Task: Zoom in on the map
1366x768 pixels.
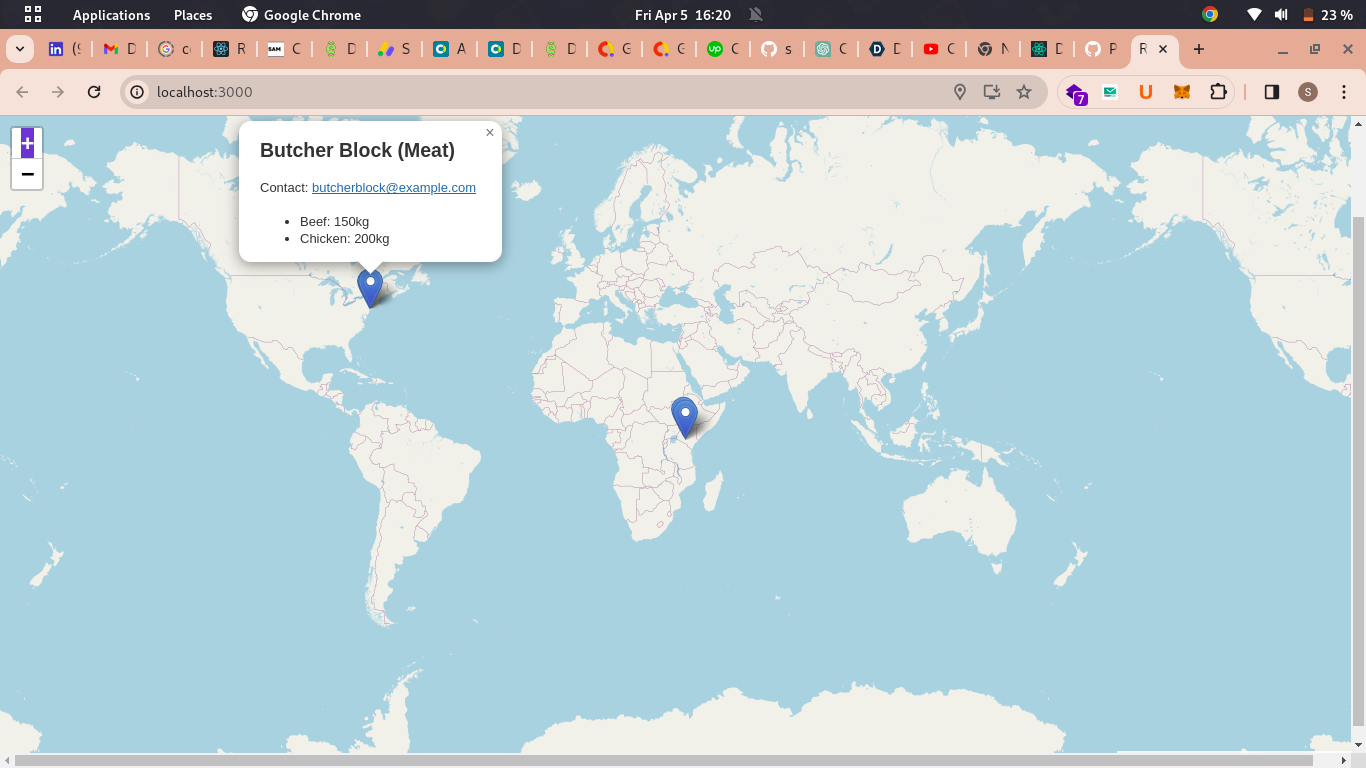Action: [x=27, y=144]
